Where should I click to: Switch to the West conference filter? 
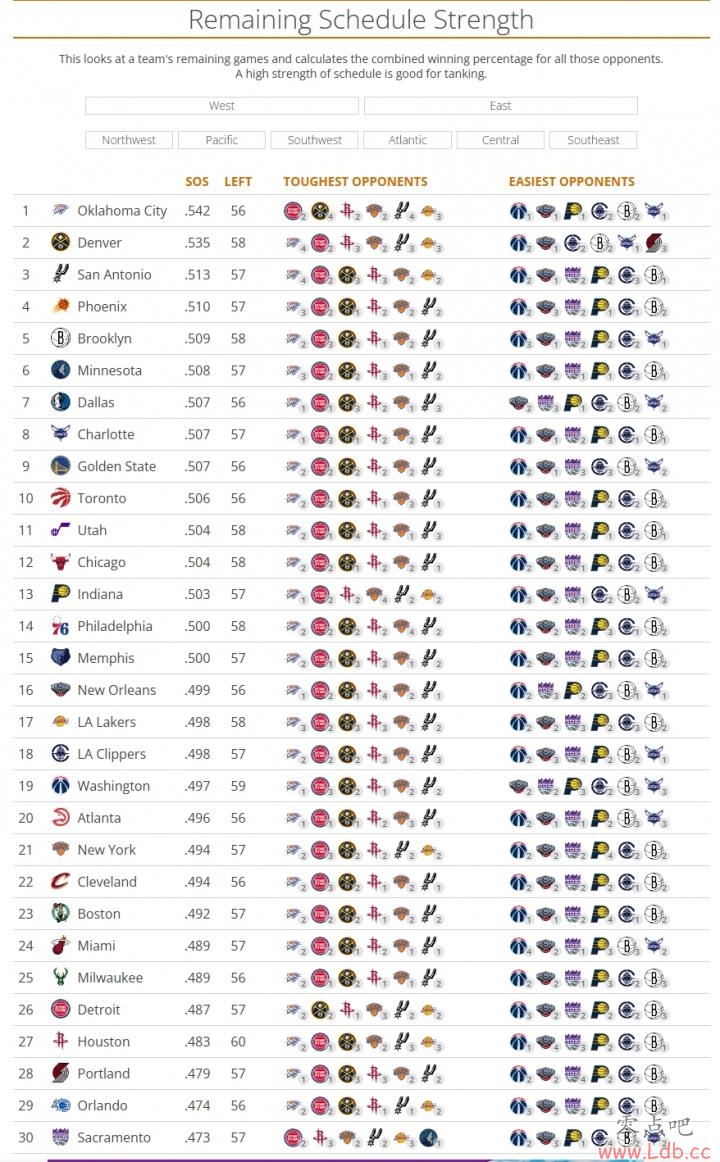pos(222,106)
